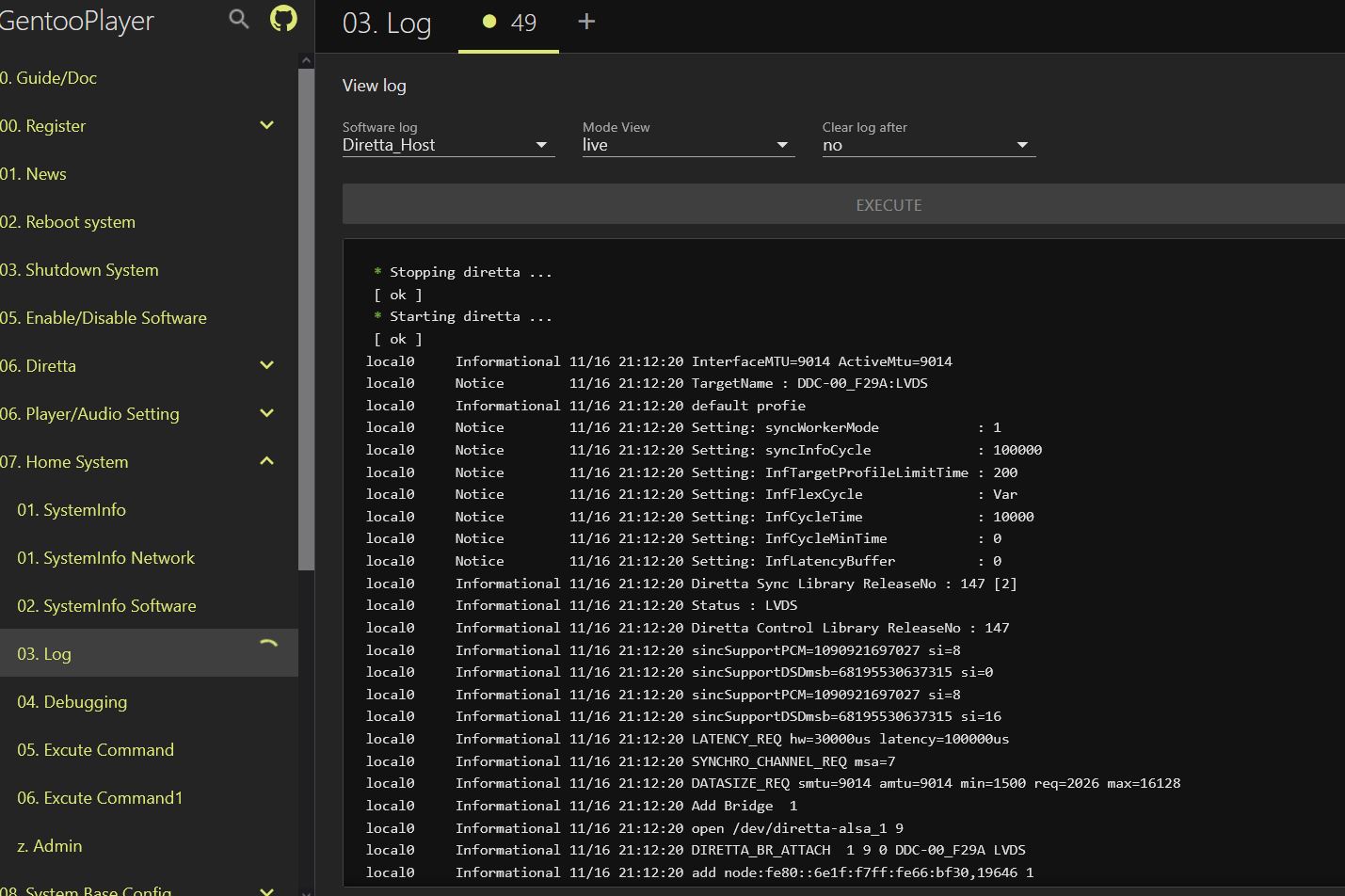Open 05. Excute Command item

pos(96,750)
